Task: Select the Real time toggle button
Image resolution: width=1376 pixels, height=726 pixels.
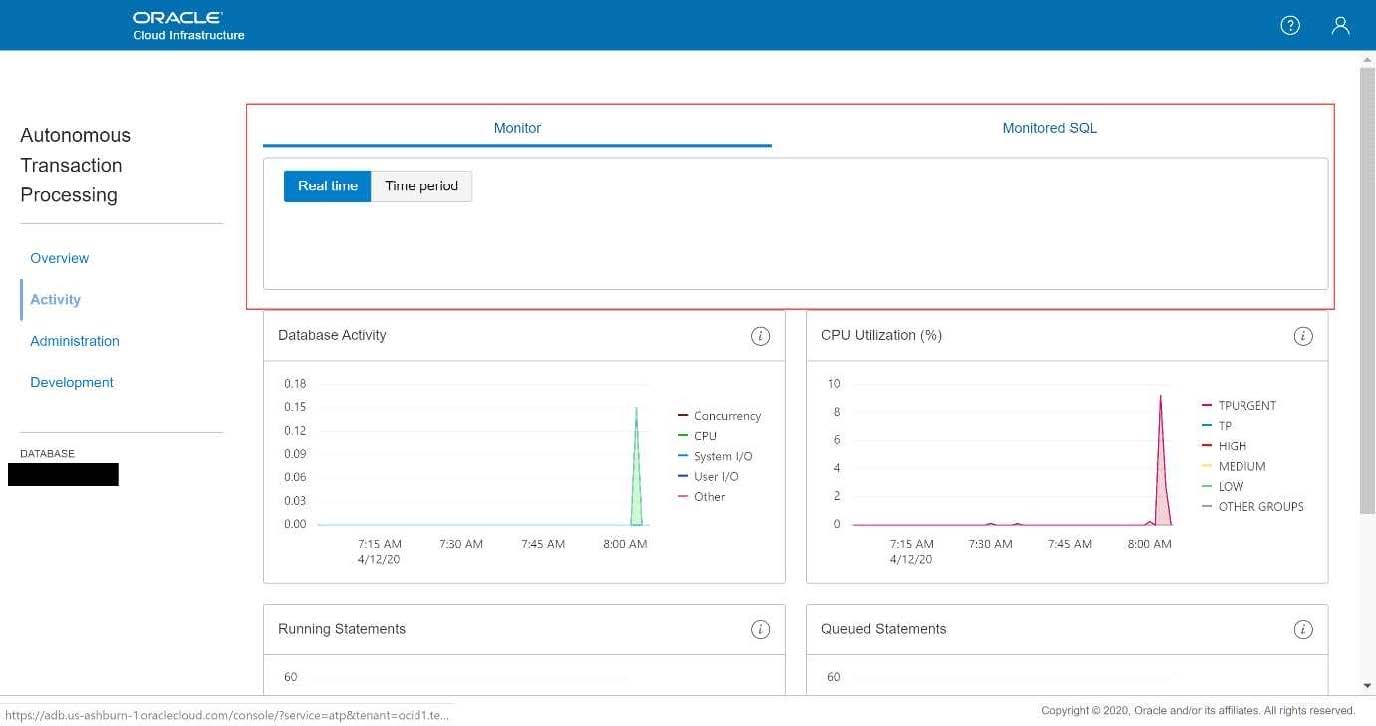Action: click(x=327, y=186)
